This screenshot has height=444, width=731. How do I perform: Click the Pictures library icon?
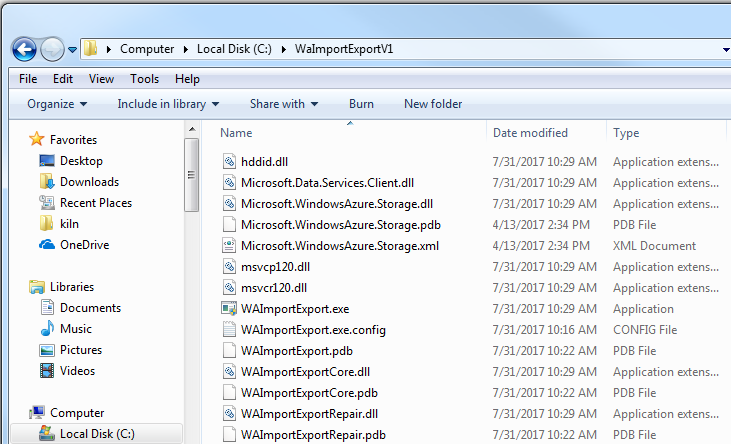[47, 350]
